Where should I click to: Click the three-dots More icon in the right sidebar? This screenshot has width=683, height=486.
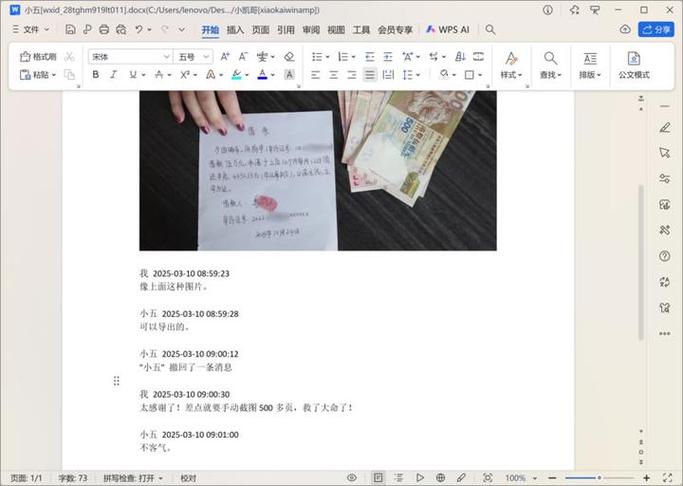point(665,334)
